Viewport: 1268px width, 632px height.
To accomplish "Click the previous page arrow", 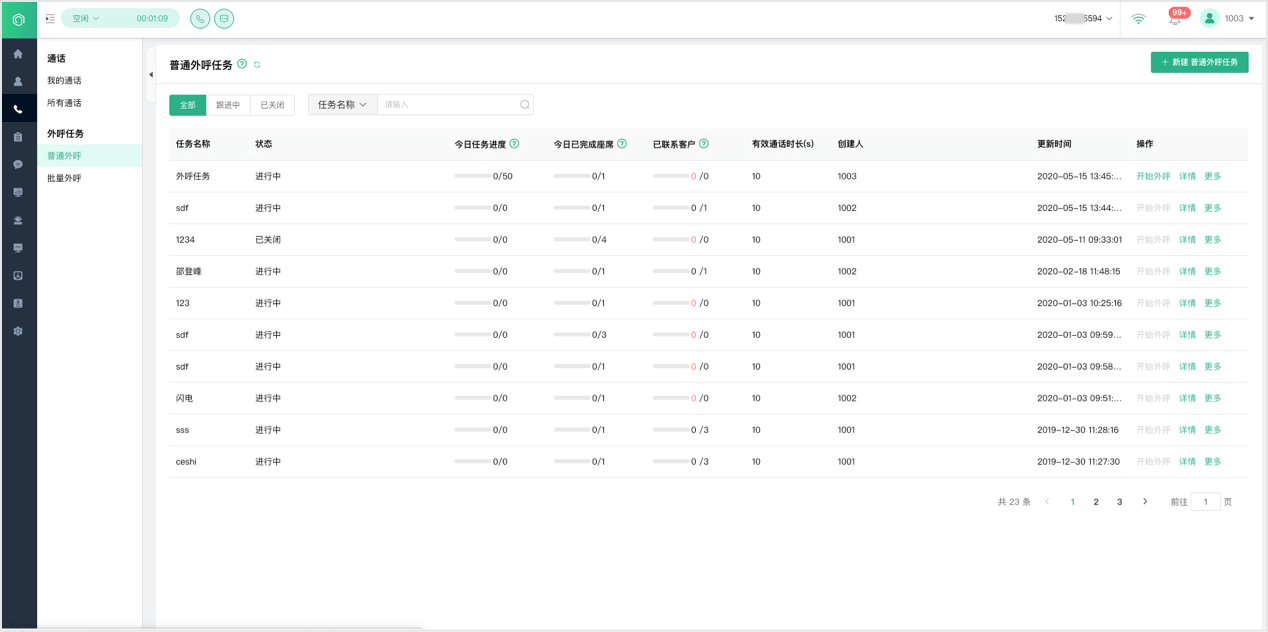I will pyautogui.click(x=1047, y=502).
